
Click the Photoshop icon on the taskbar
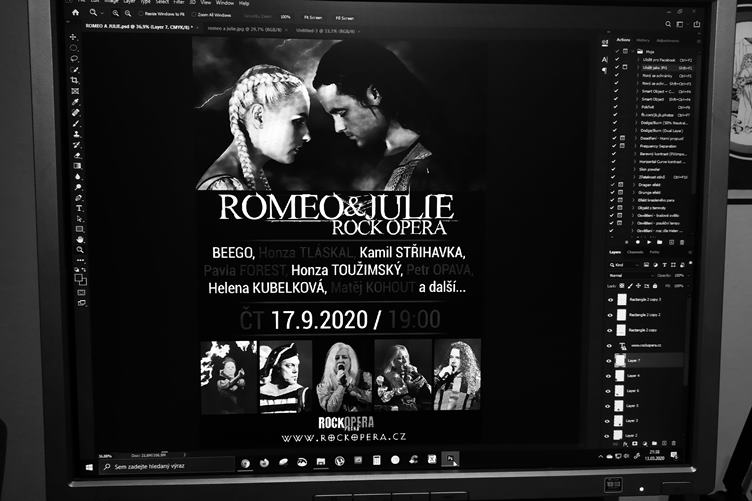click(450, 459)
